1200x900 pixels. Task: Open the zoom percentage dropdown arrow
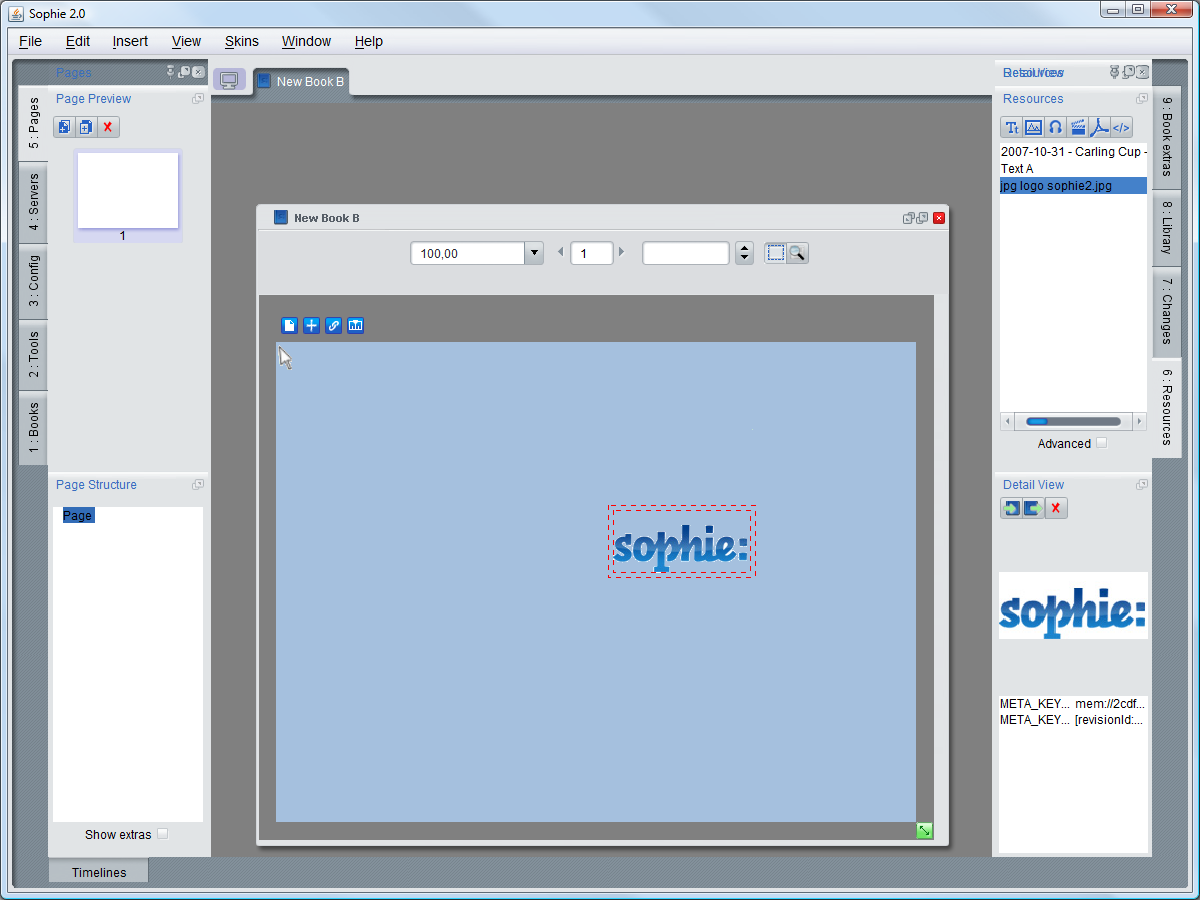click(x=534, y=254)
